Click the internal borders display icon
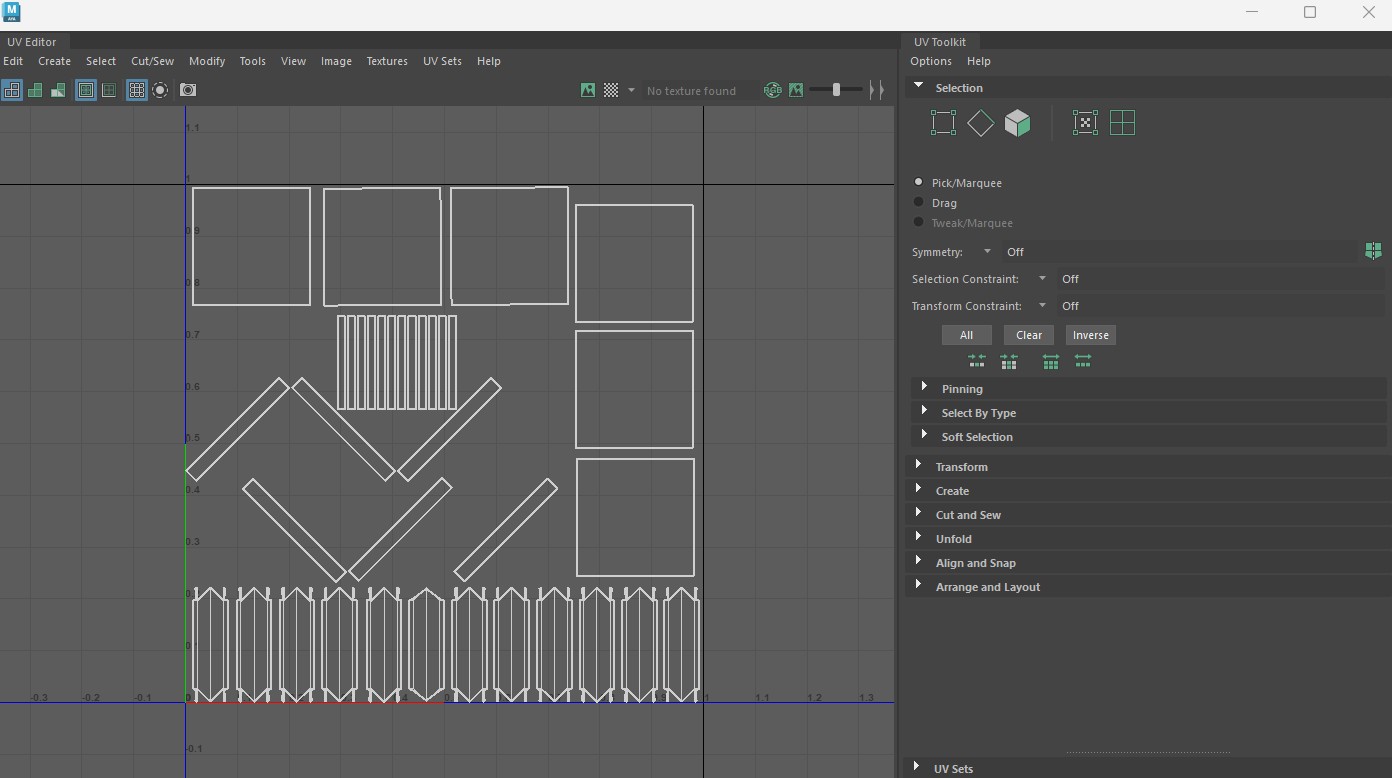1392x778 pixels. coord(109,90)
